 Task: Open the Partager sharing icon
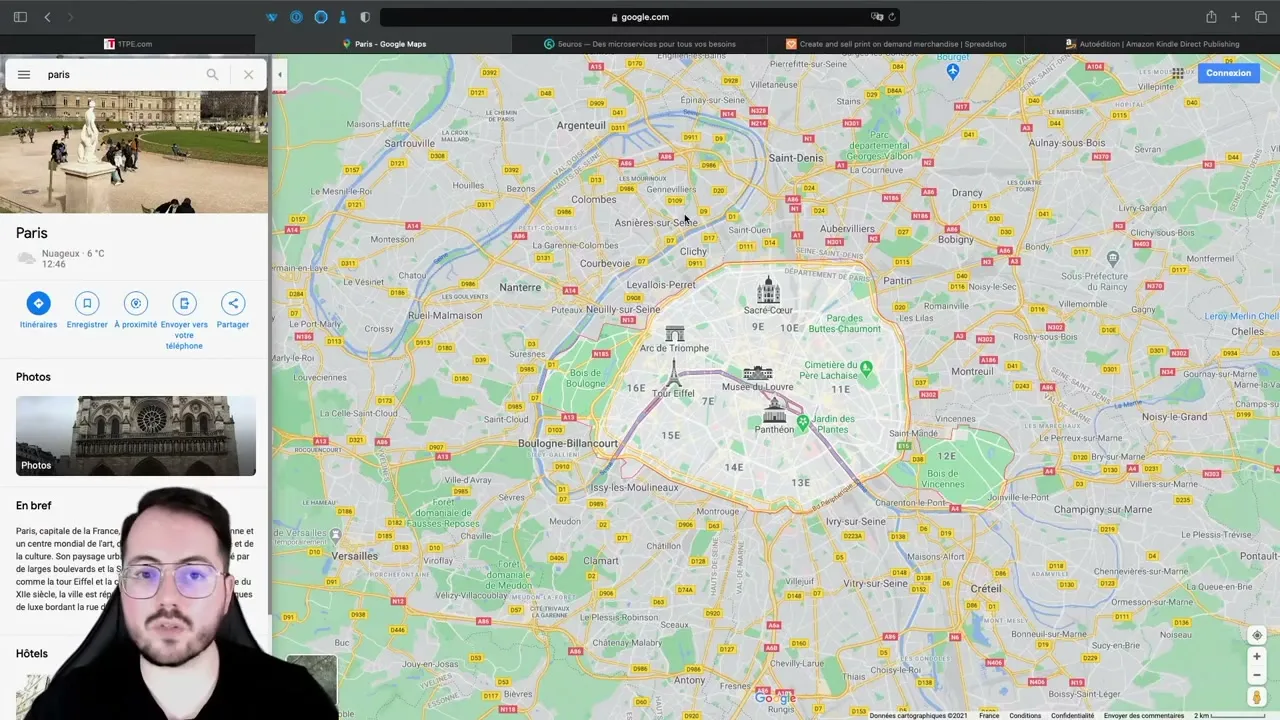click(232, 303)
